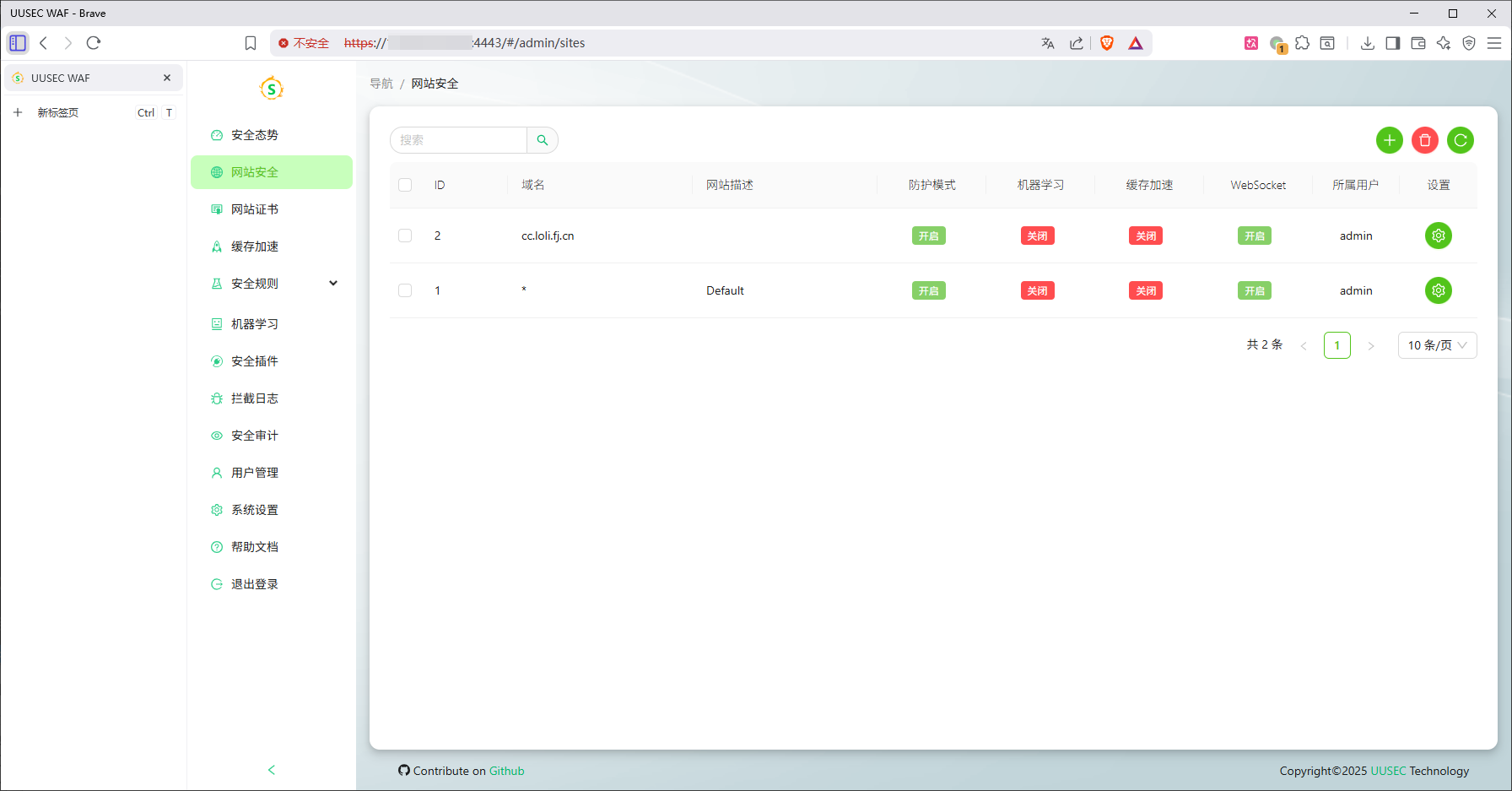Screen dimensions: 1512x791
Task: Open settings gear for the Default site
Action: coord(1439,290)
